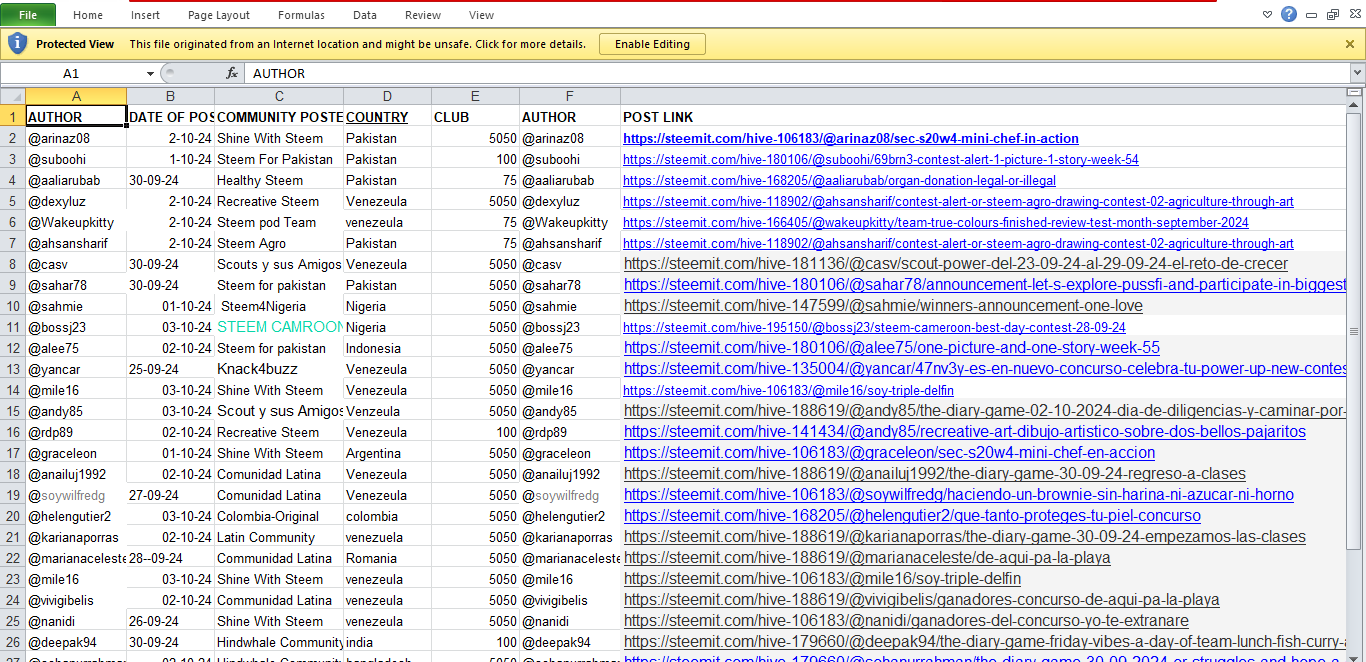This screenshot has width=1366, height=662.
Task: Select date cell 28--09-24
Action: [x=170, y=558]
